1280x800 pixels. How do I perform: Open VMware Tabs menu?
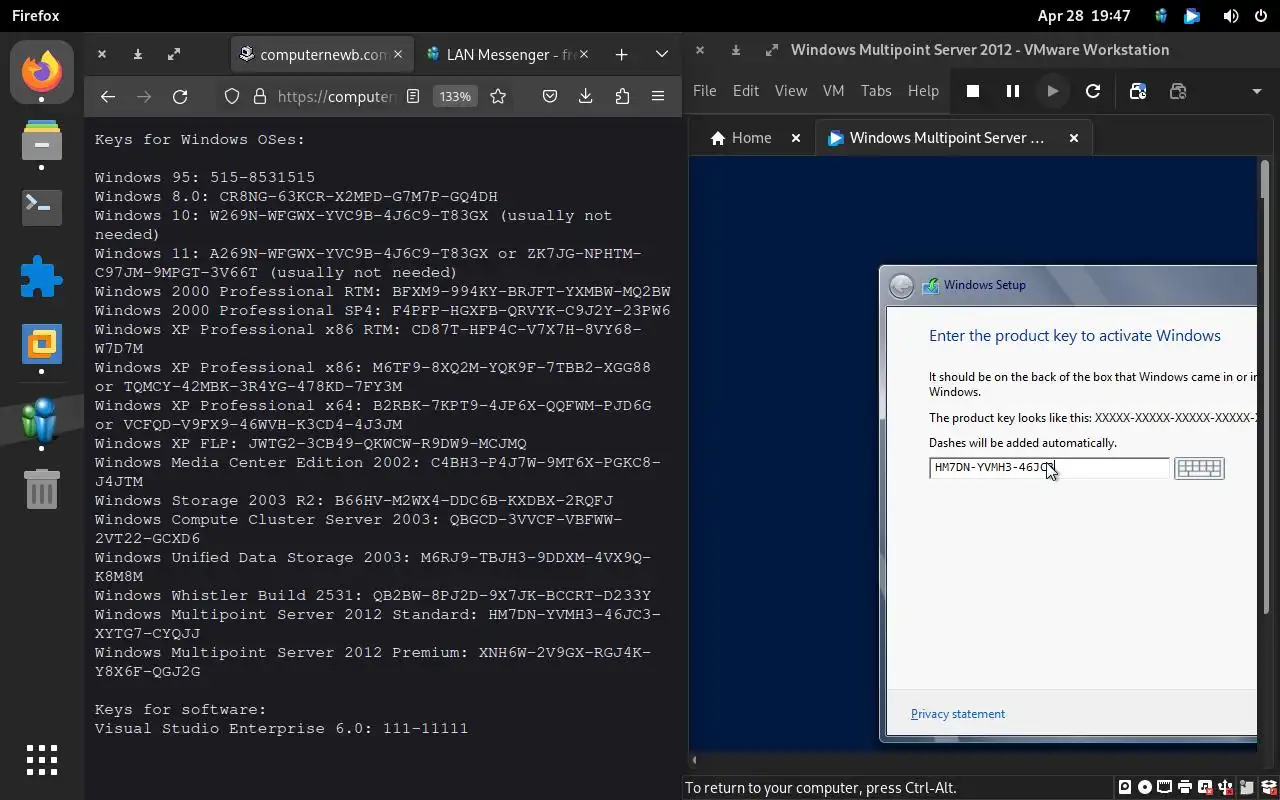tap(876, 90)
